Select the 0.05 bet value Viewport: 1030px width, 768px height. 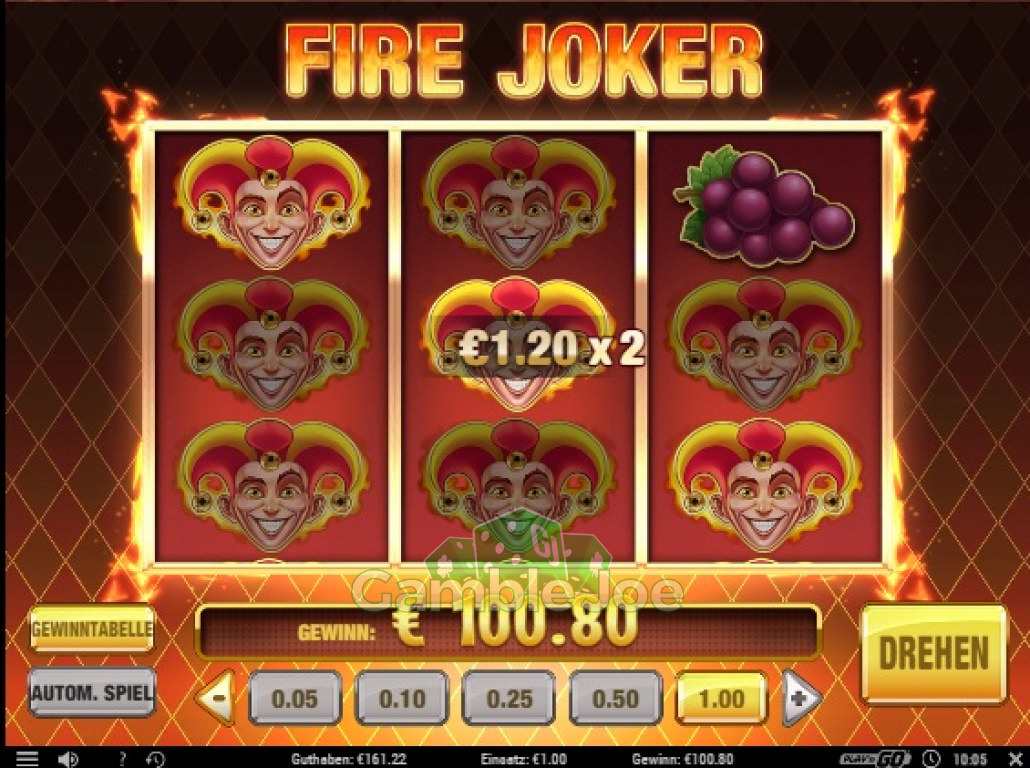coord(295,698)
